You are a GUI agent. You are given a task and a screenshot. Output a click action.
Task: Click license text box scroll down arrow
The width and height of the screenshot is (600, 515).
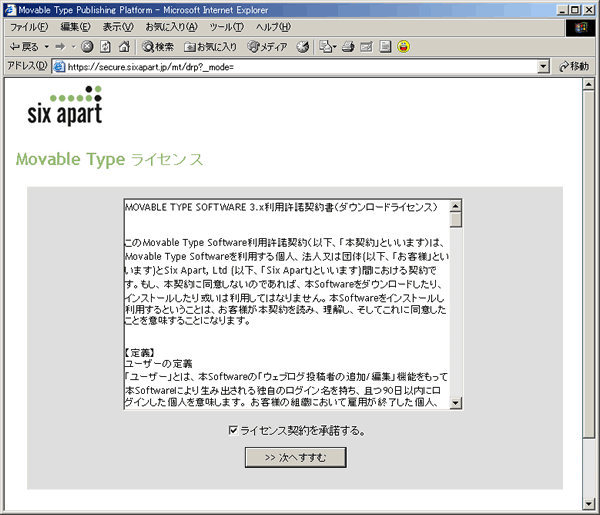456,403
